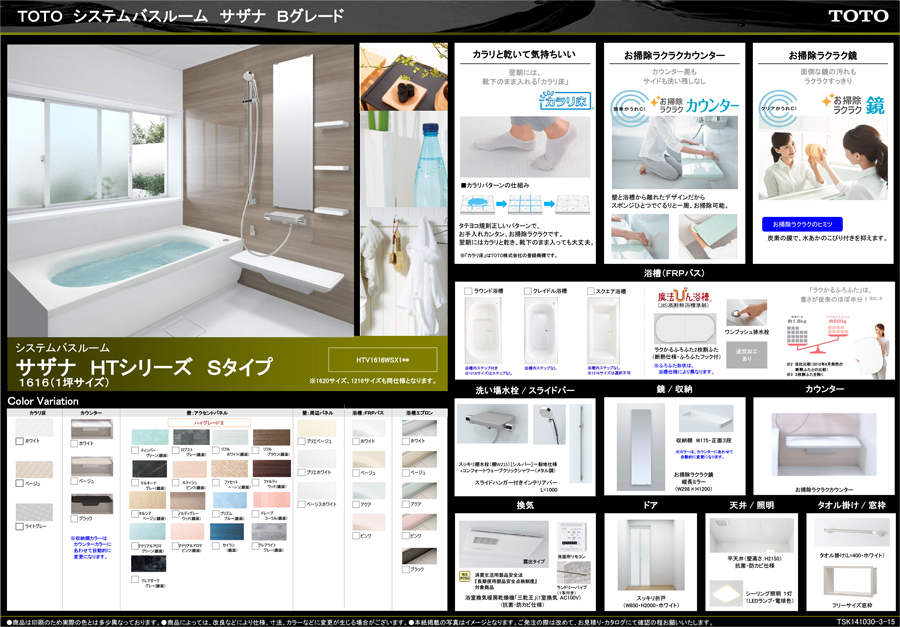Select the マルキーナグレー black marble swatch
The height and width of the screenshot is (627, 900).
coord(149,469)
